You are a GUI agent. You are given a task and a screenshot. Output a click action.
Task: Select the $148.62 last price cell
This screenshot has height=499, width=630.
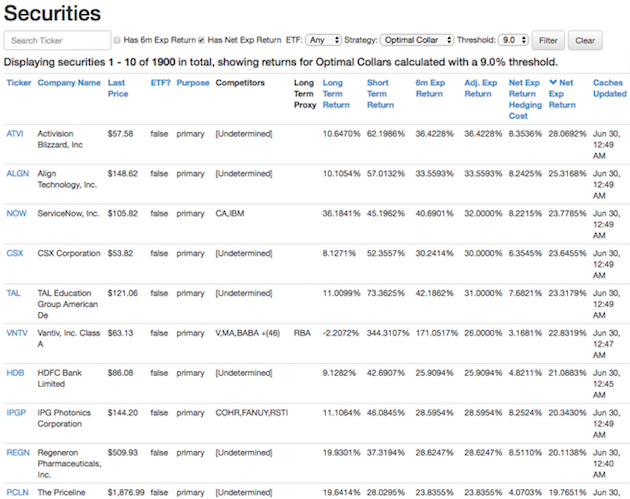pos(123,174)
